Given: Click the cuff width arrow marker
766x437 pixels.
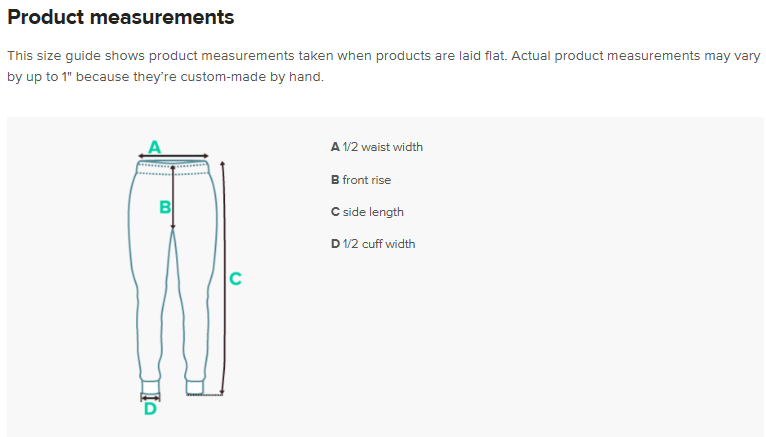Looking at the screenshot, I should 150,397.
